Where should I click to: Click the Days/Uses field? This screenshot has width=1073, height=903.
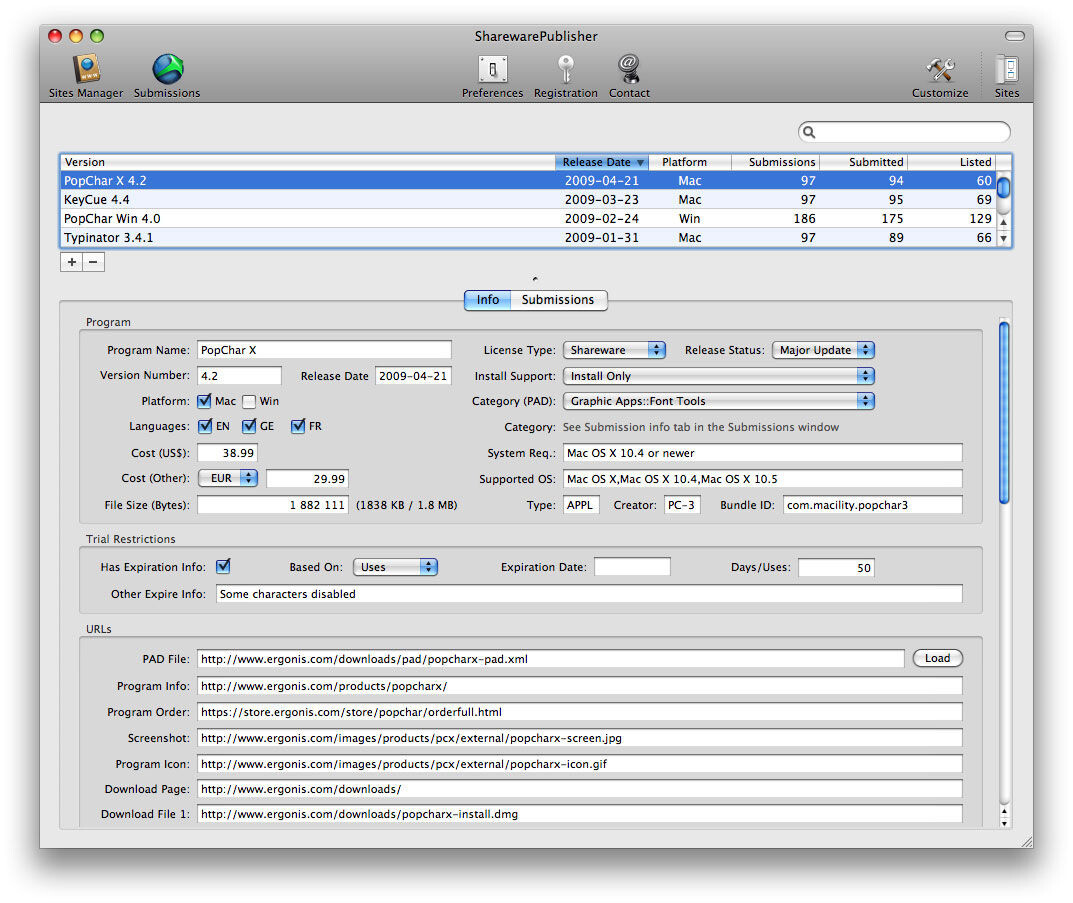pos(836,567)
